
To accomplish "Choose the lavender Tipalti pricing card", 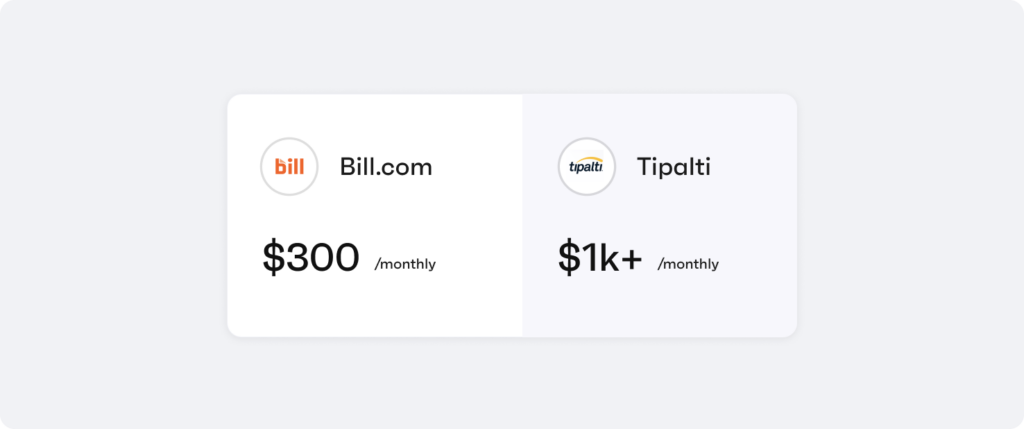I will click(660, 215).
